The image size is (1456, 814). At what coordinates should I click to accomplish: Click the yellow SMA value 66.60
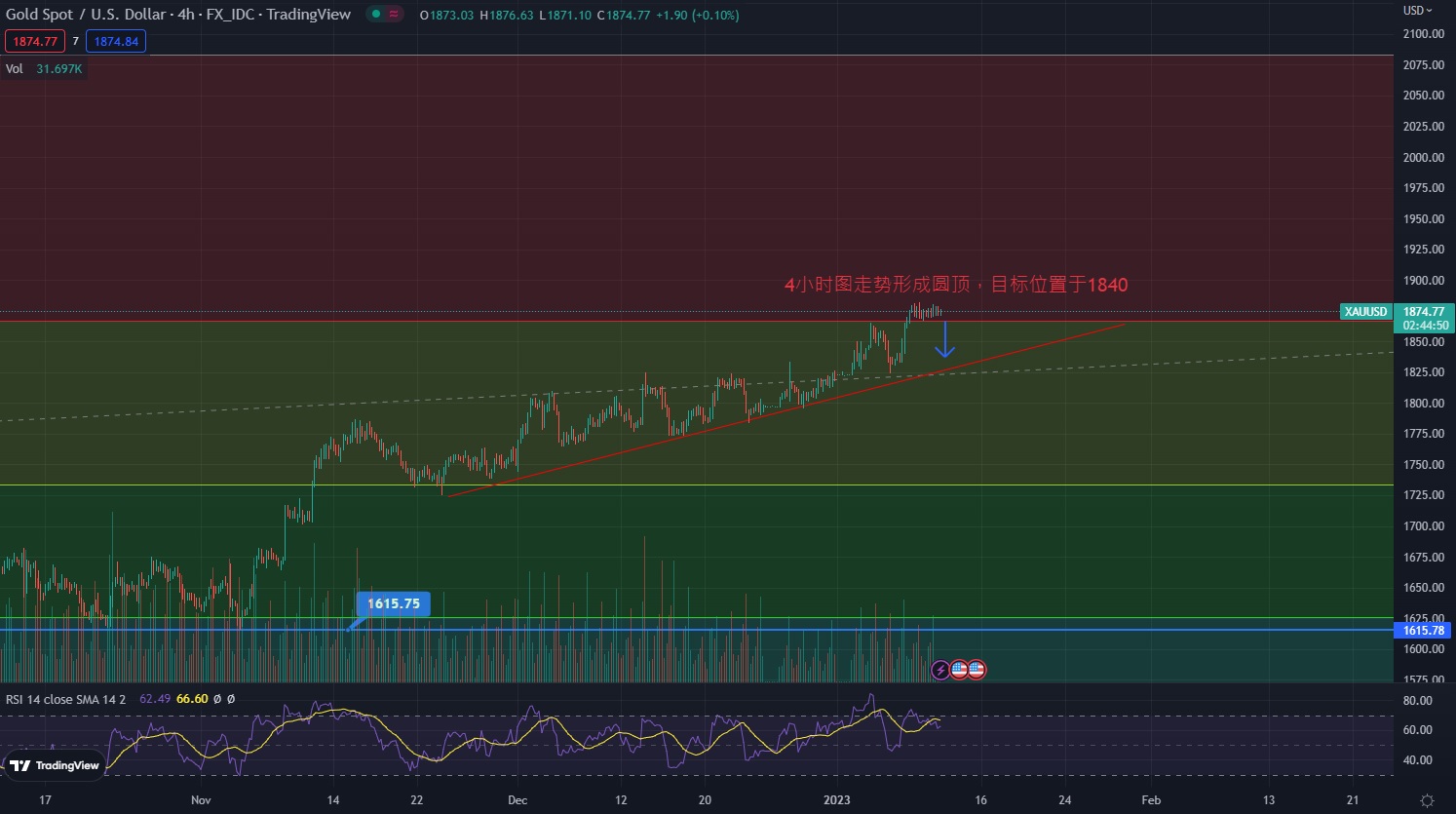click(x=192, y=699)
